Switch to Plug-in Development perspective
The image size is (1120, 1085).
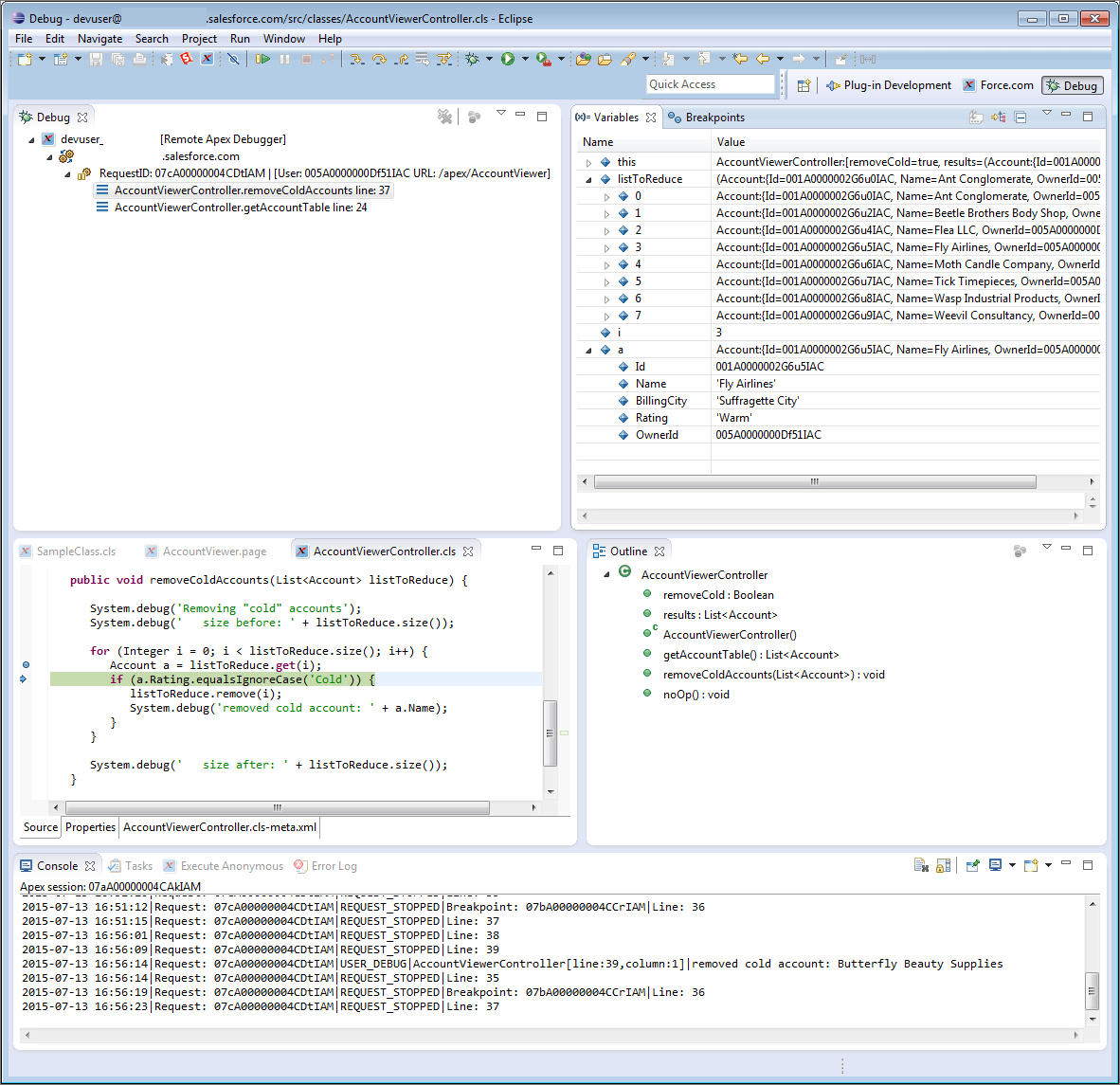point(889,85)
